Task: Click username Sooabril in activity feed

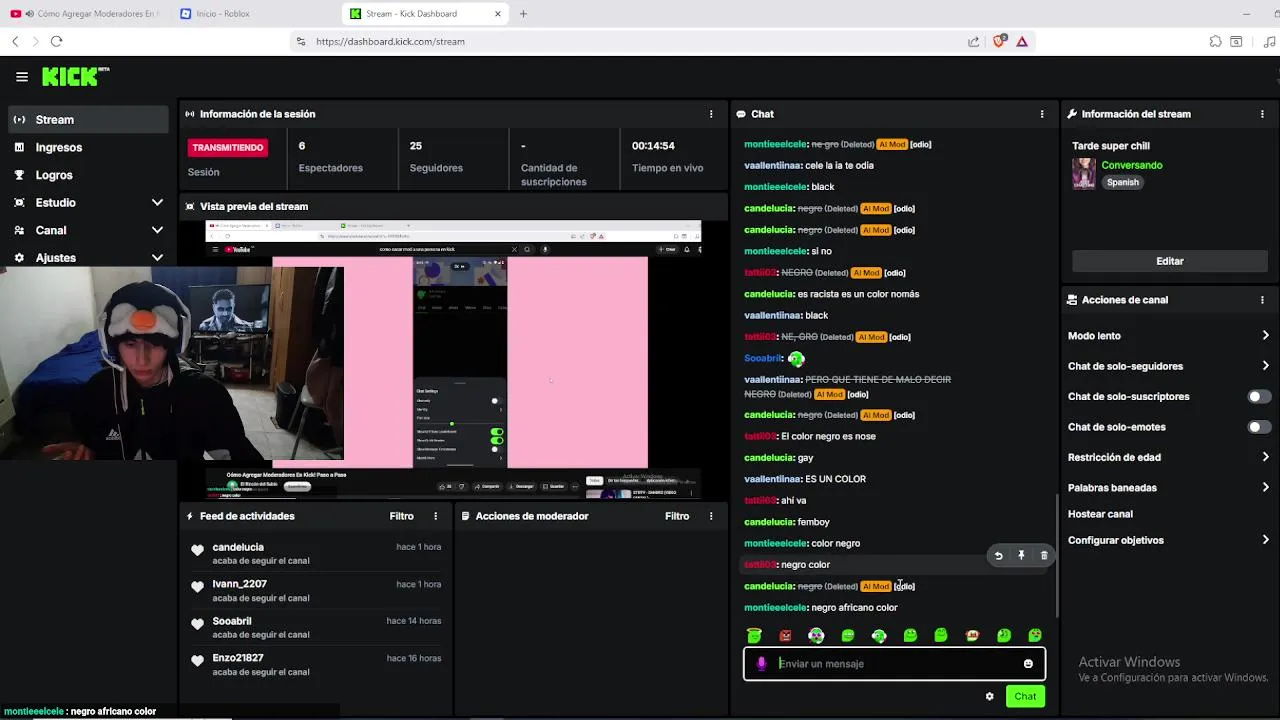Action: [232, 621]
